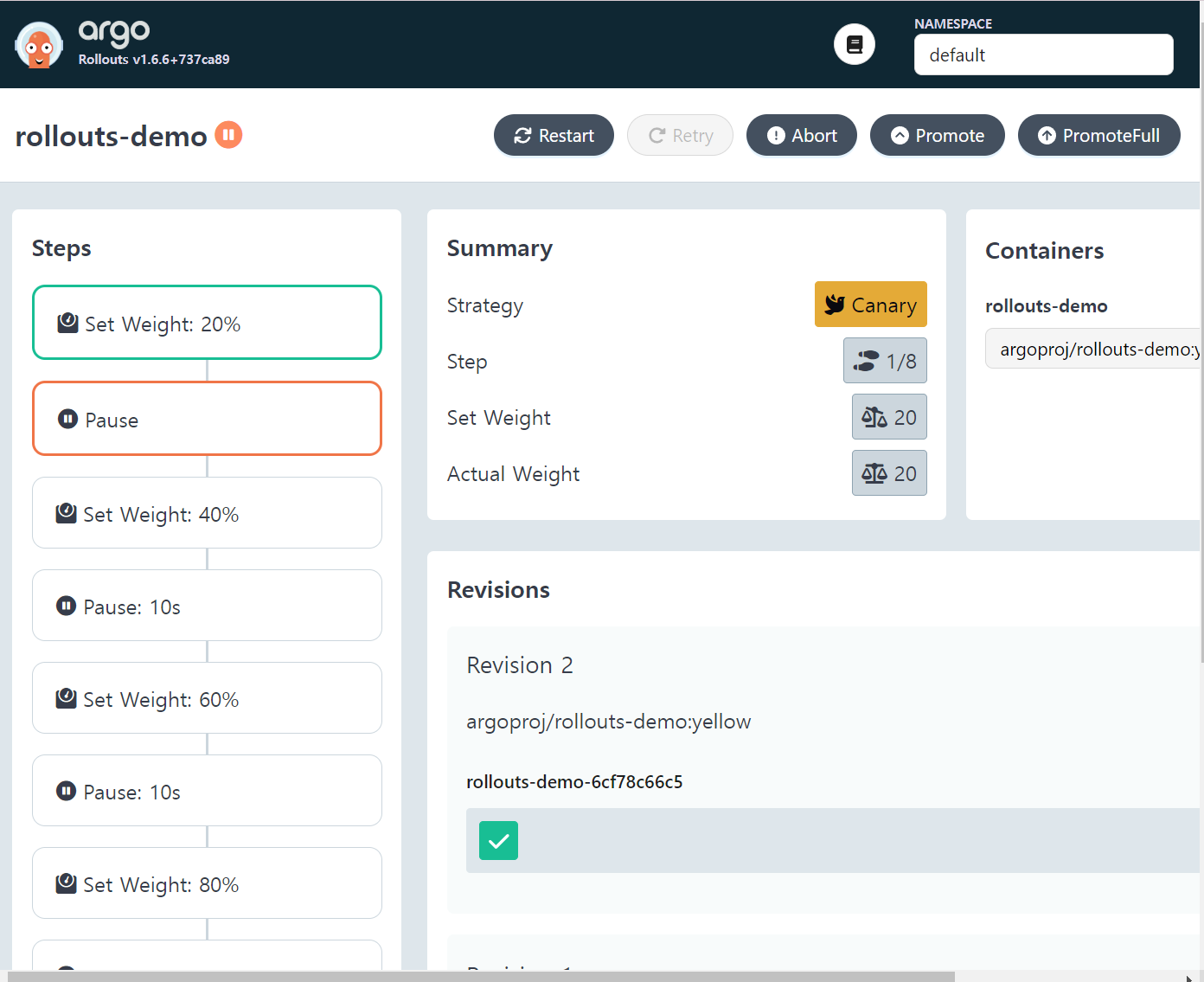
Task: Click the Step 1/8 badge
Action: [x=885, y=361]
